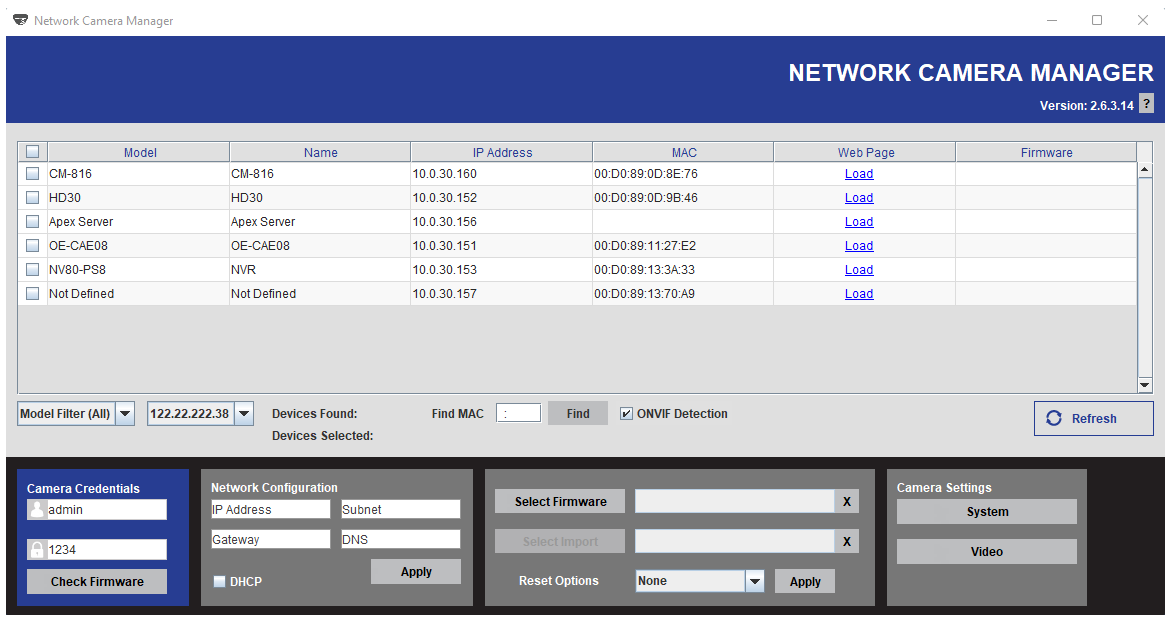Screen dimensions: 1170x621
Task: Click the Refresh button
Action: coord(1093,419)
